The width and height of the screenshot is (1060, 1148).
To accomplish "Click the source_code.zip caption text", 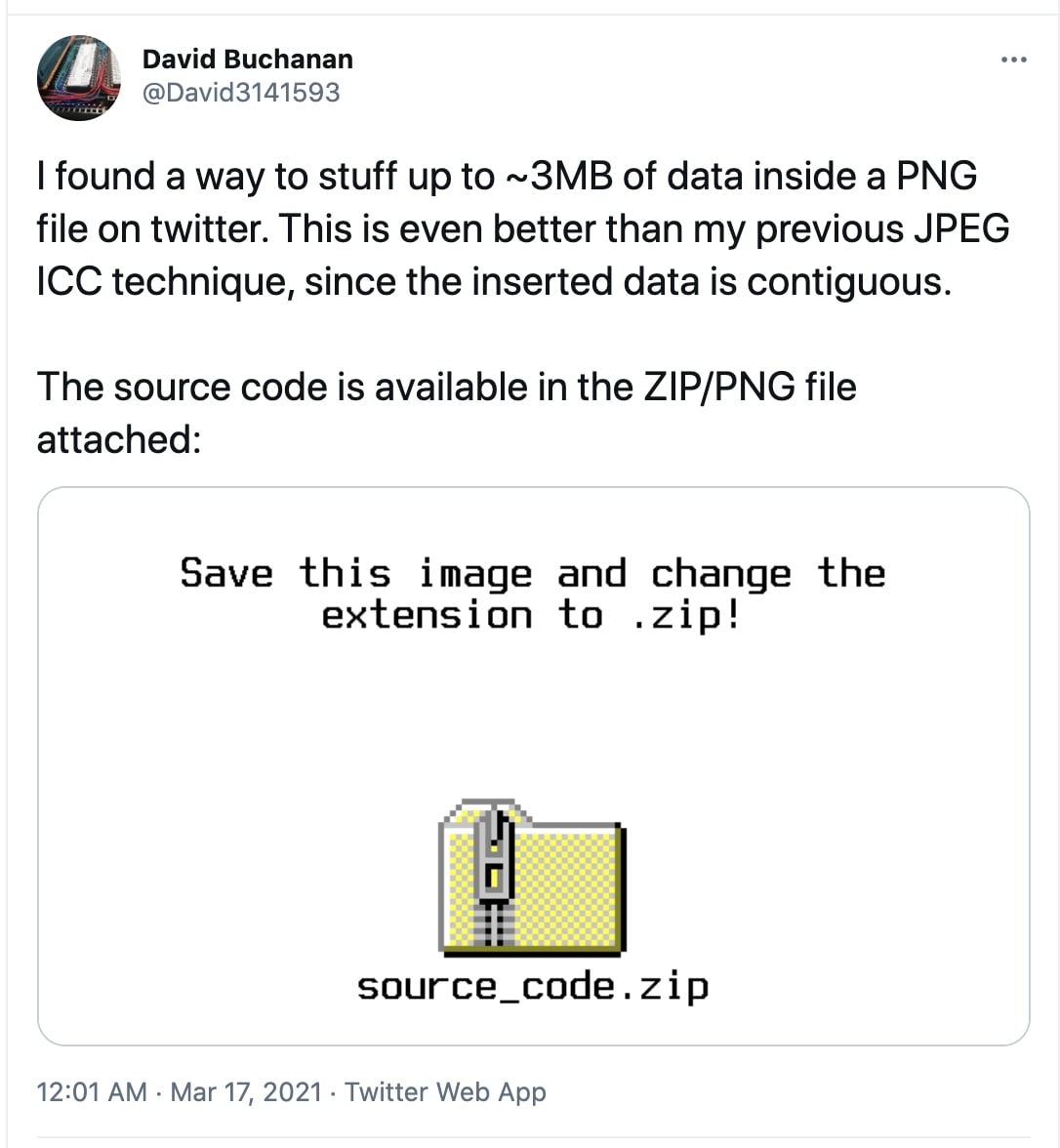I will (533, 987).
